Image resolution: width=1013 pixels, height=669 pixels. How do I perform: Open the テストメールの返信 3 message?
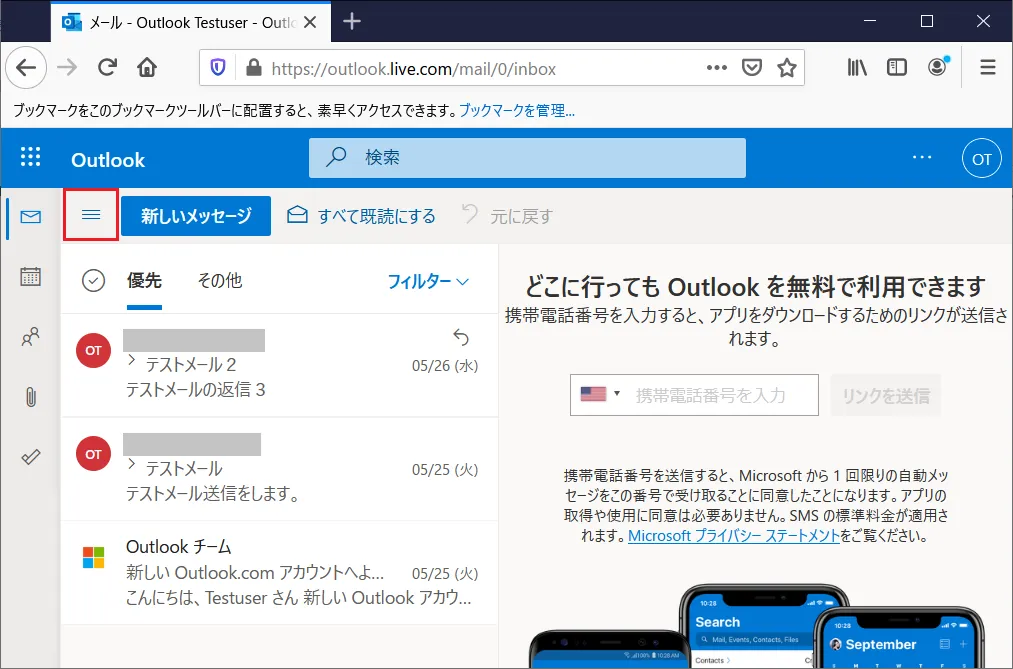280,365
